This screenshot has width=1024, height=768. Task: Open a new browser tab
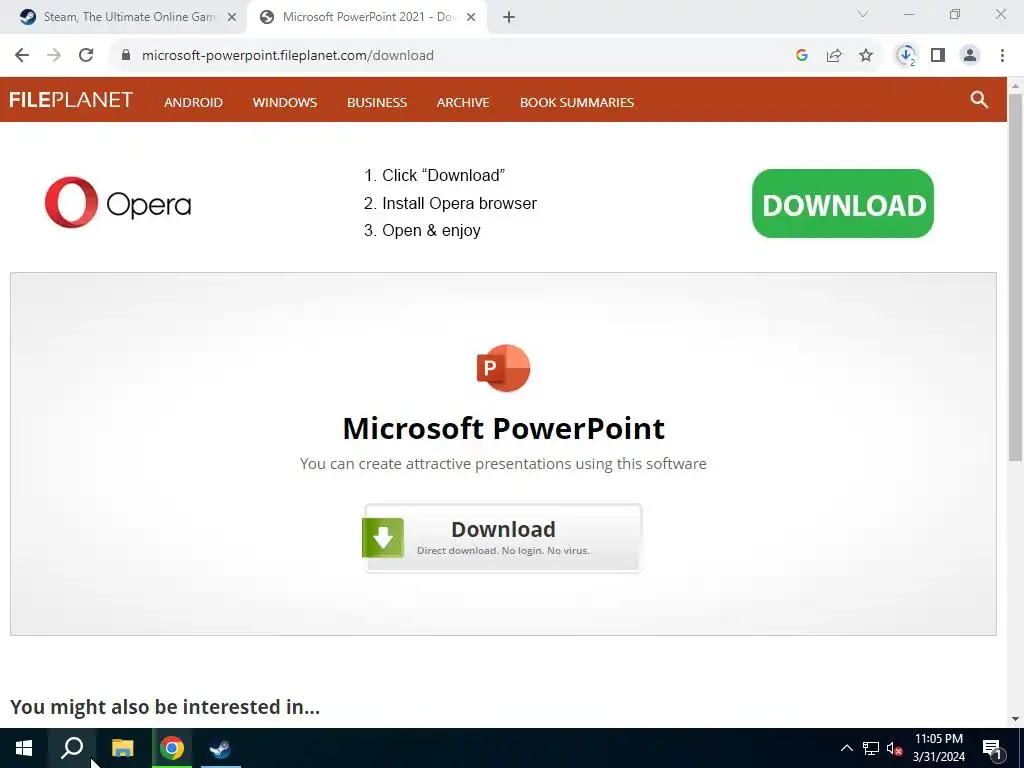tap(509, 18)
